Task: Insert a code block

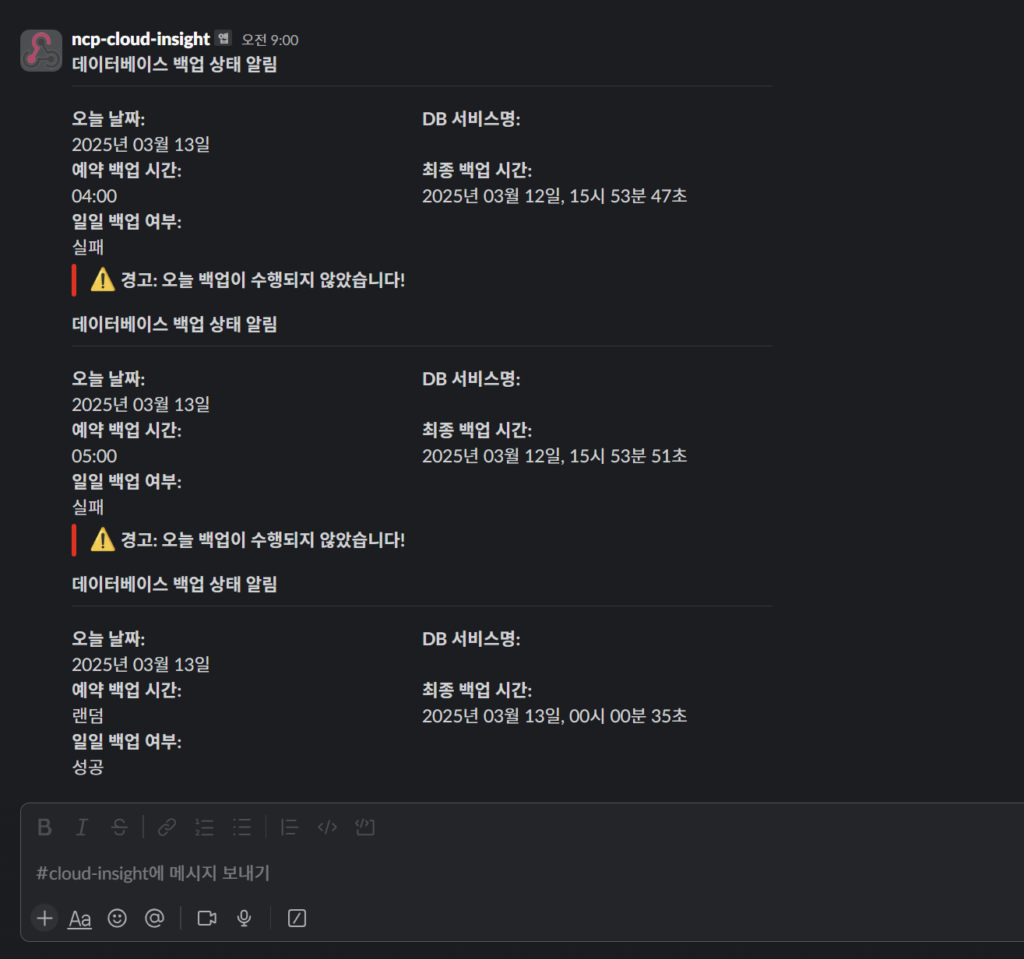Action: [365, 827]
